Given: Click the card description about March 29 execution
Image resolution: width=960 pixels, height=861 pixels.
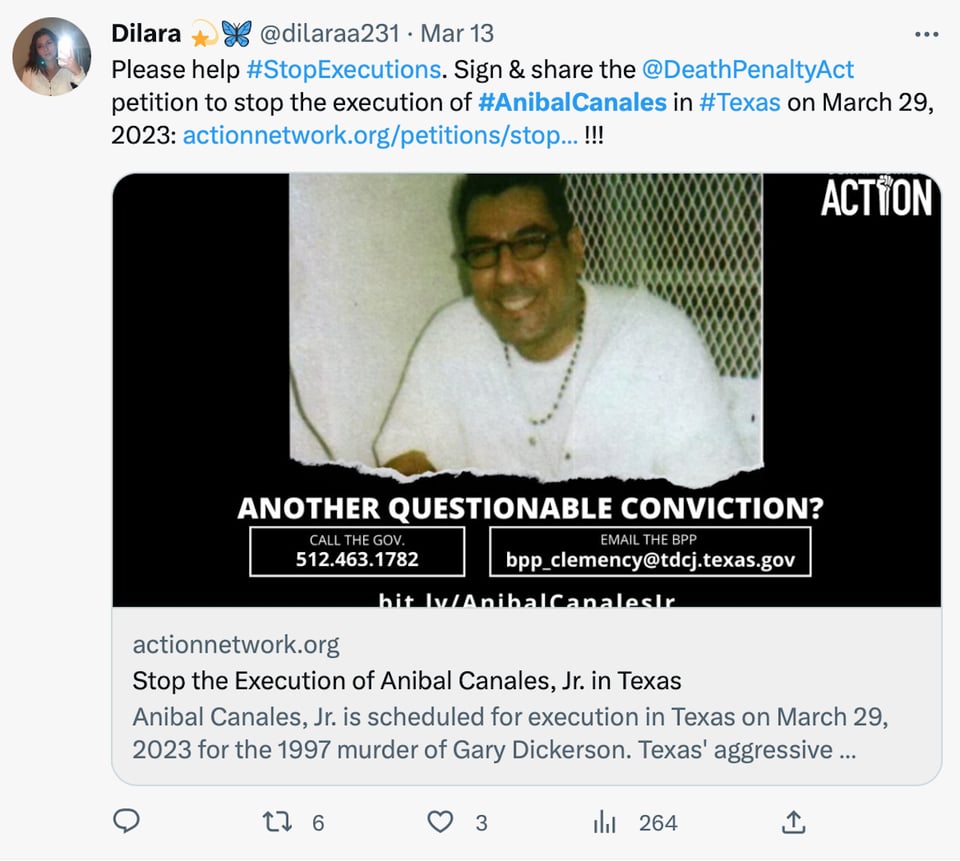Looking at the screenshot, I should [x=510, y=733].
